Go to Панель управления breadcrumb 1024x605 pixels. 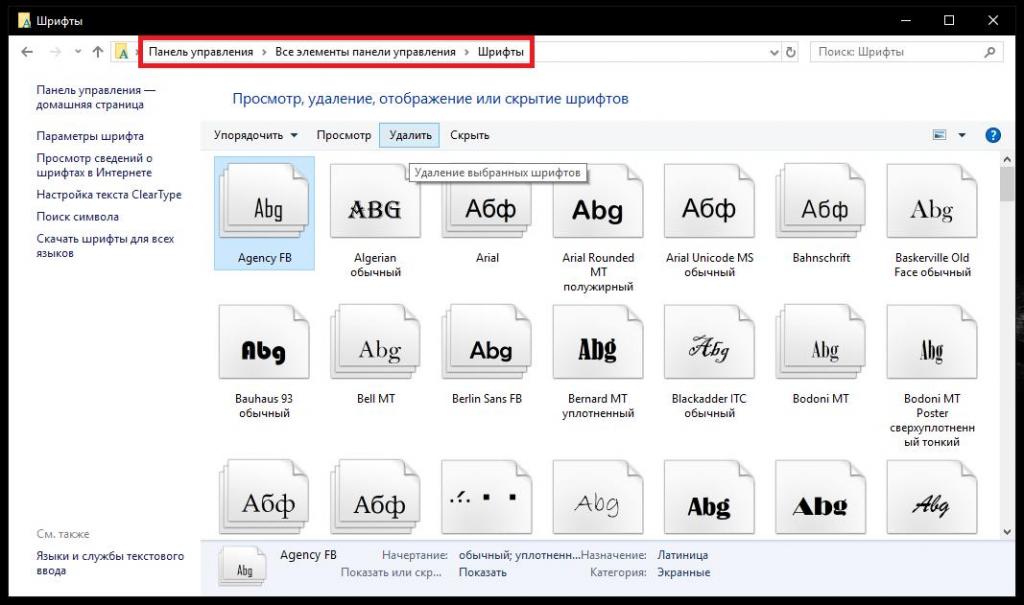(x=200, y=52)
